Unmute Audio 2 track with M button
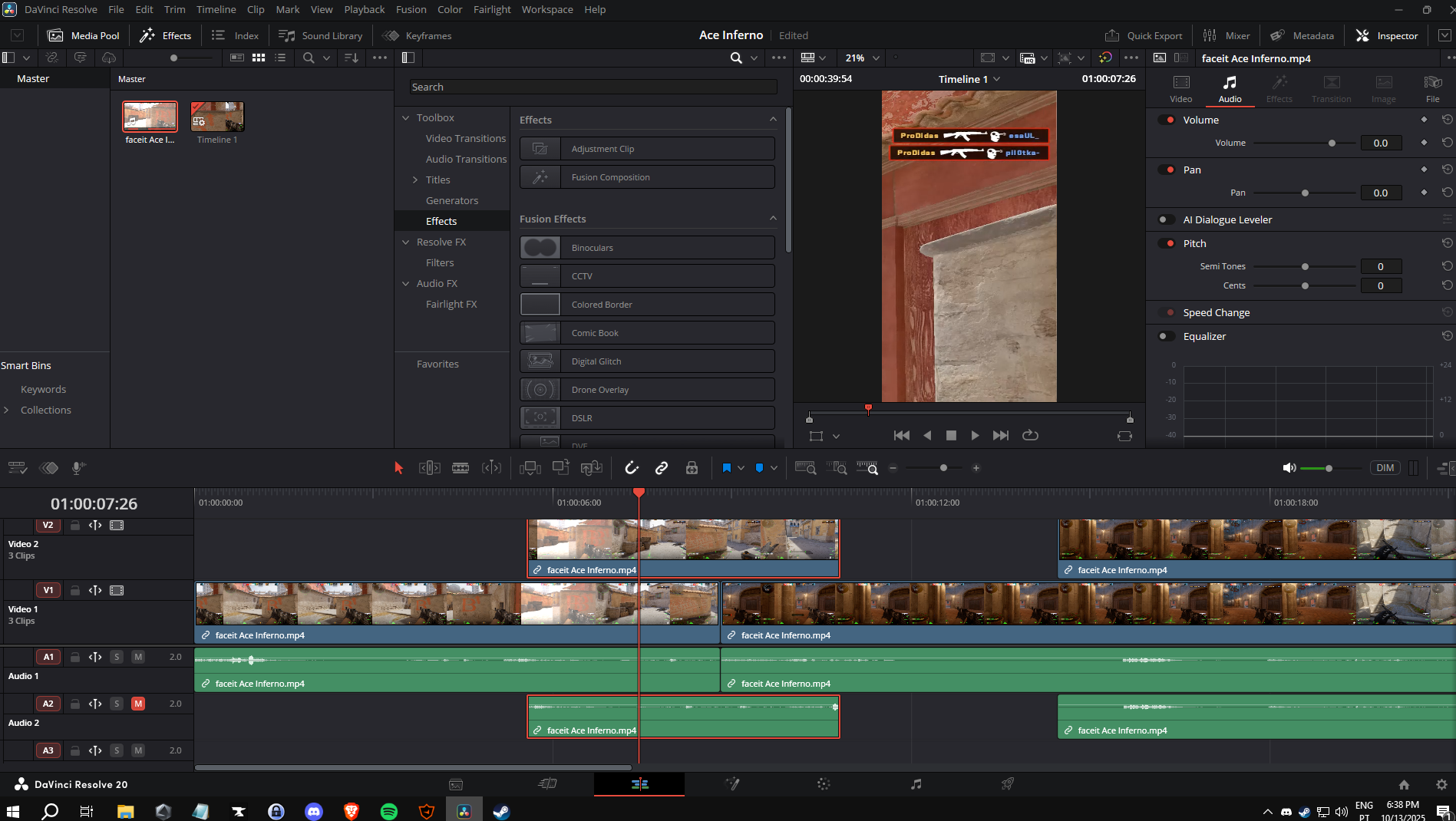The image size is (1456, 821). click(x=138, y=704)
